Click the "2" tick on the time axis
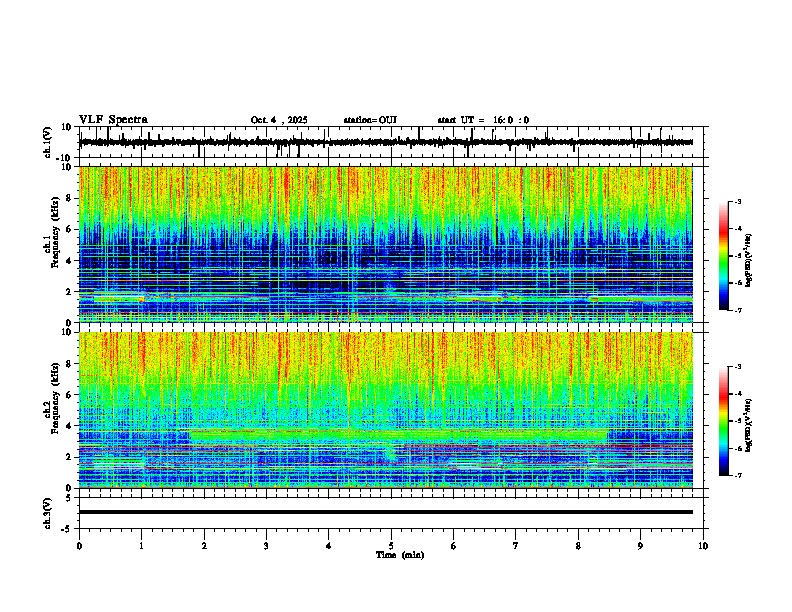Image resolution: width=792 pixels, height=612 pixels. click(204, 546)
